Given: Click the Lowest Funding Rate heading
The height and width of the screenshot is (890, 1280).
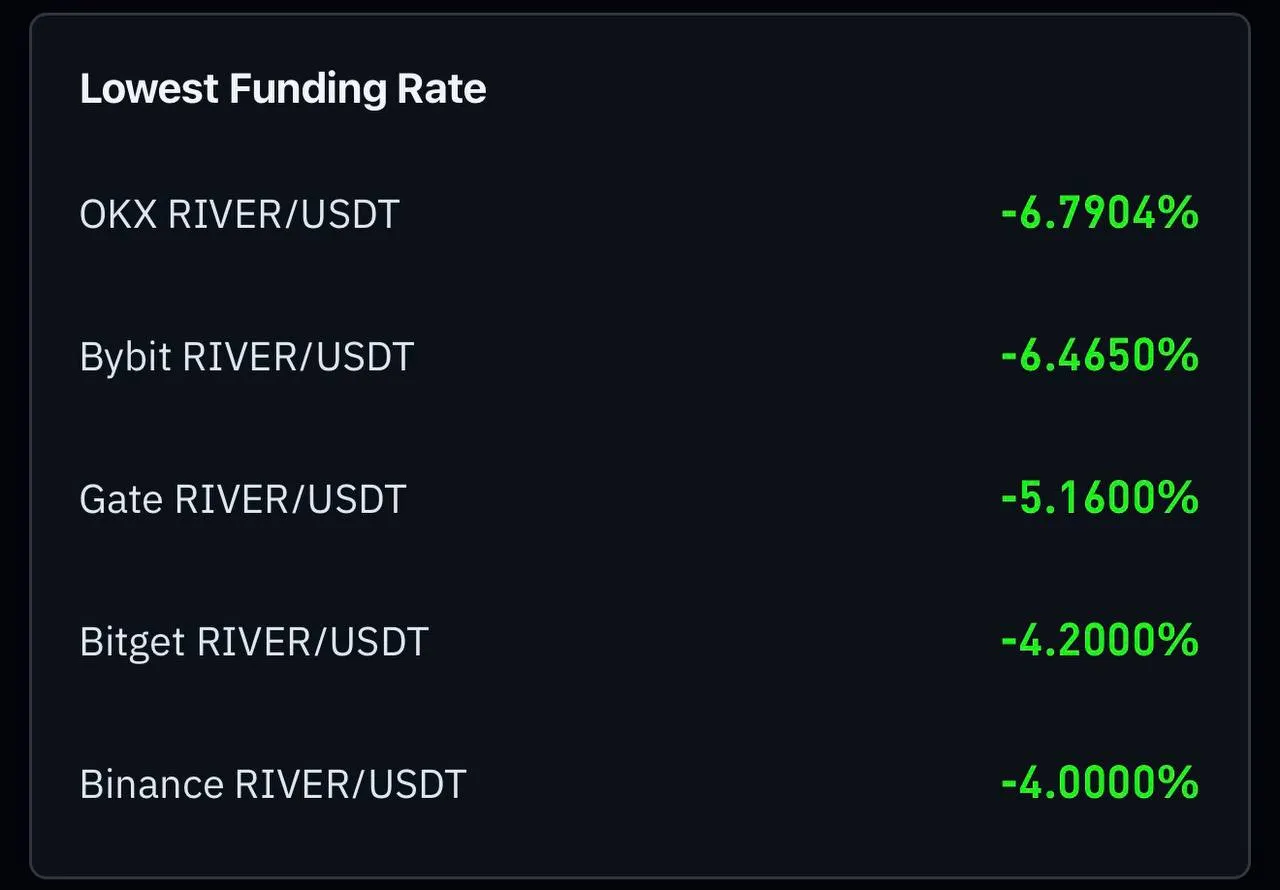Looking at the screenshot, I should 283,89.
